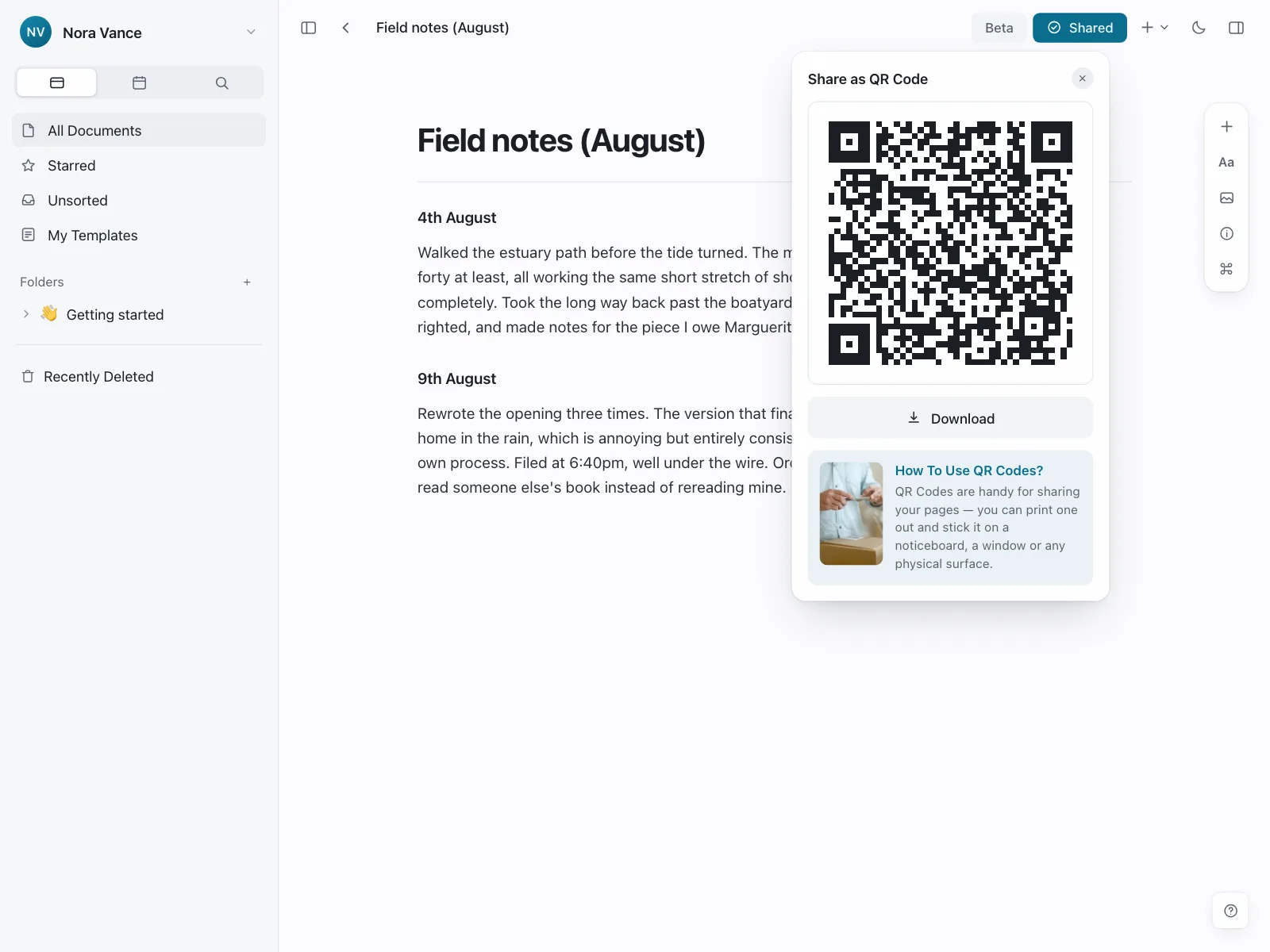Download the QR code
Viewport: 1270px width, 952px height.
point(950,418)
